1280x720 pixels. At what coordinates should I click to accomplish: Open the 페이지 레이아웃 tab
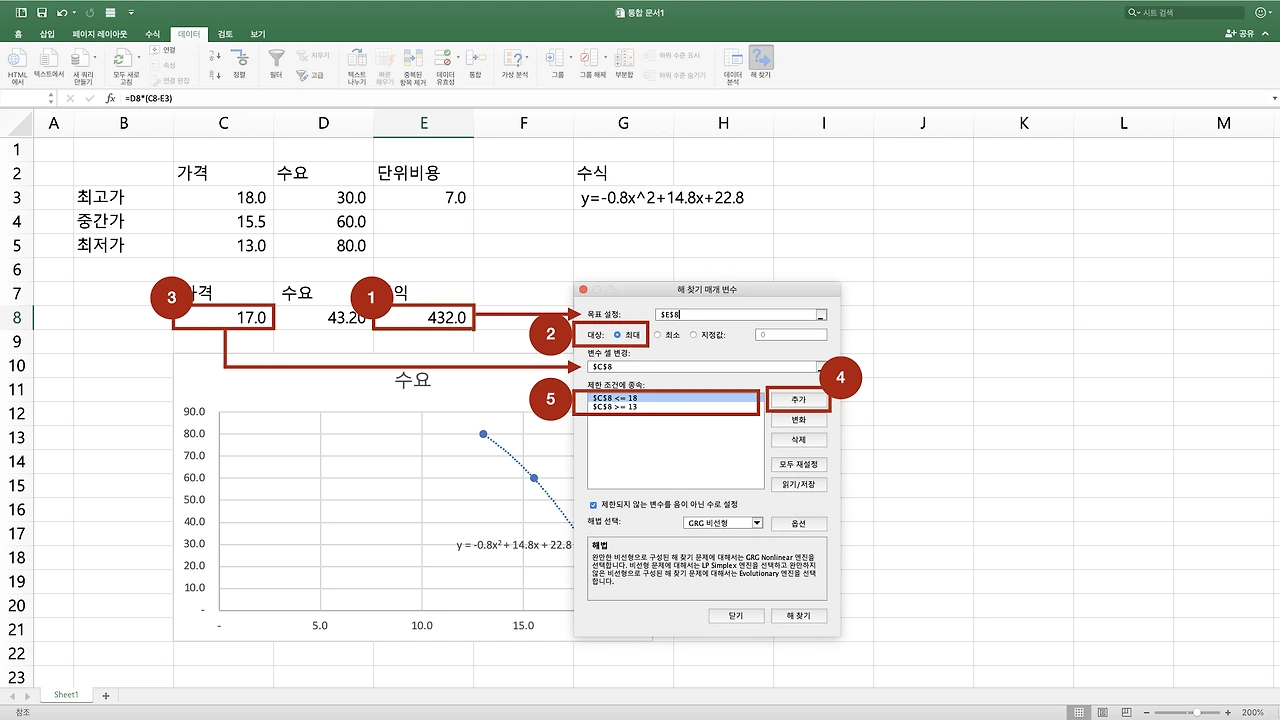point(100,34)
